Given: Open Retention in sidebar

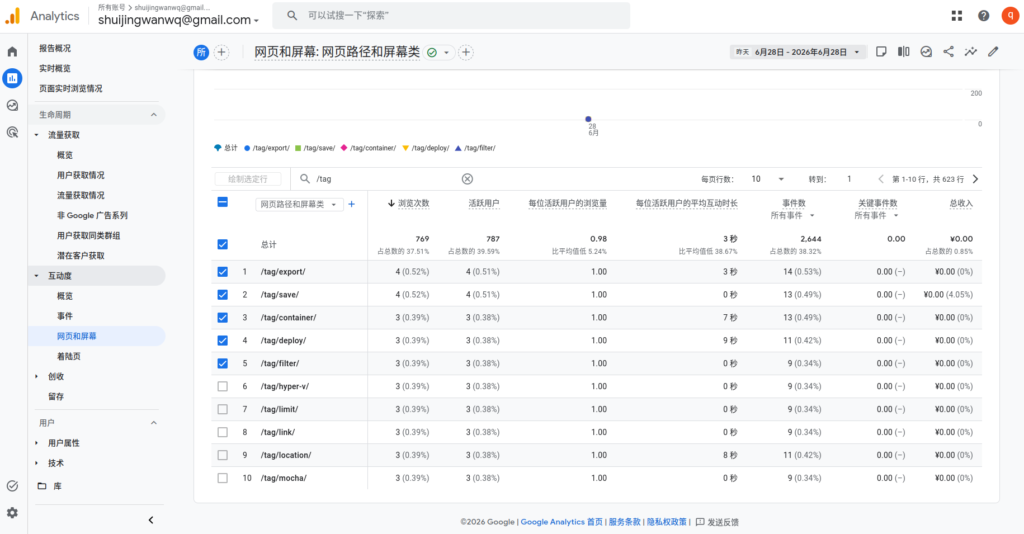Looking at the screenshot, I should pyautogui.click(x=56, y=397).
